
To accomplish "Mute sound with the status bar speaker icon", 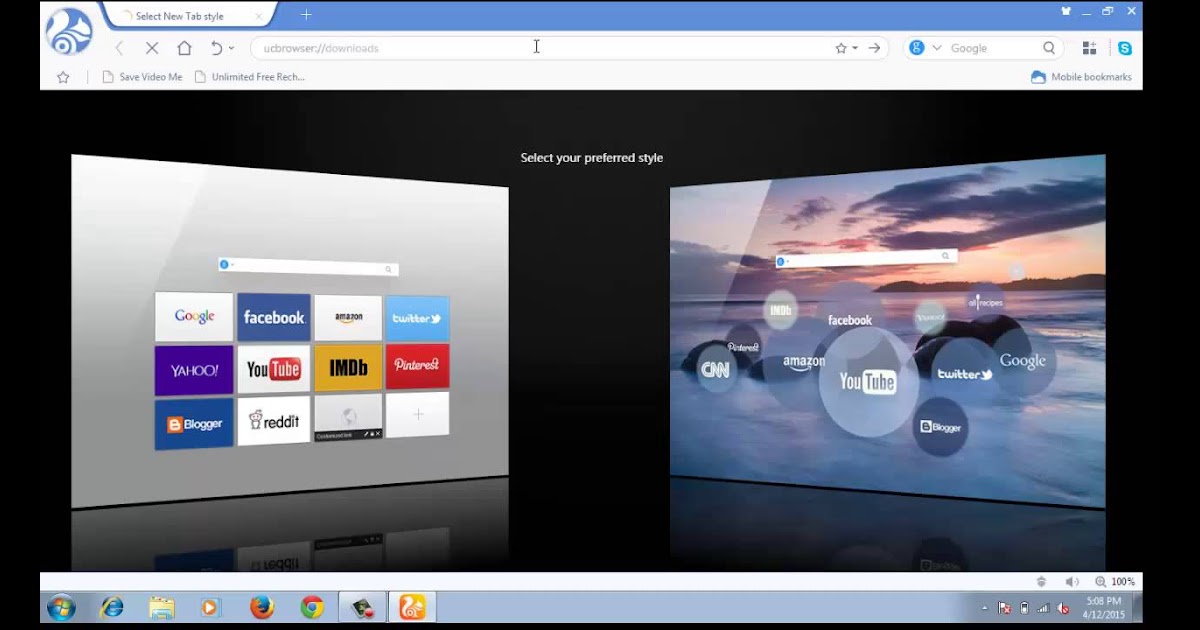I will [1072, 581].
